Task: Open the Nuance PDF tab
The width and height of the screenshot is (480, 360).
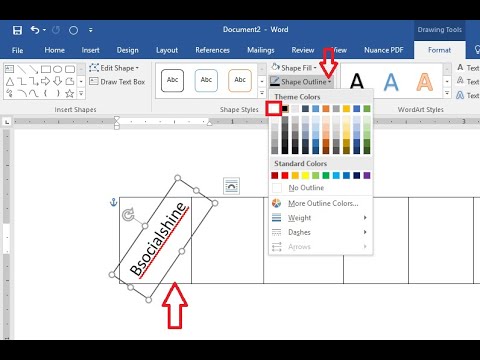Action: [384, 50]
